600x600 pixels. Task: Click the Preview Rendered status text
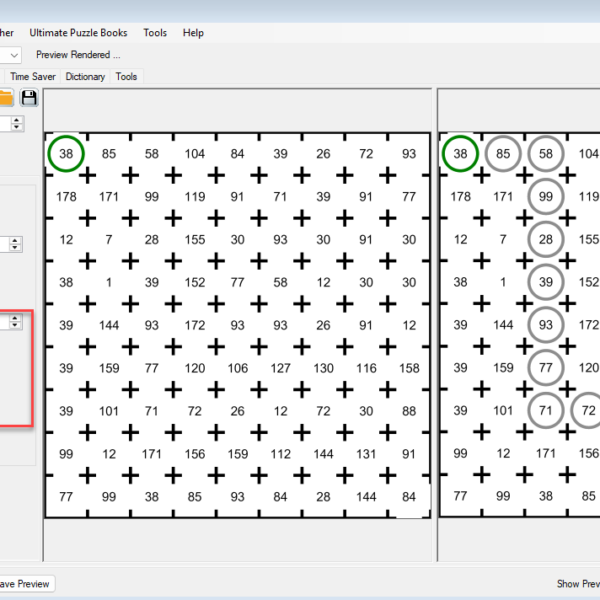click(x=78, y=55)
